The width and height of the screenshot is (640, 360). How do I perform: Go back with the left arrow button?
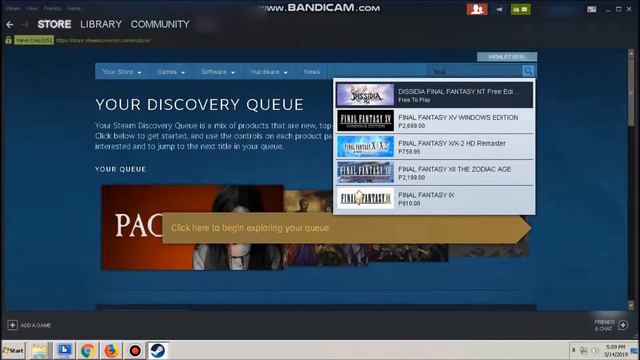[x=10, y=24]
